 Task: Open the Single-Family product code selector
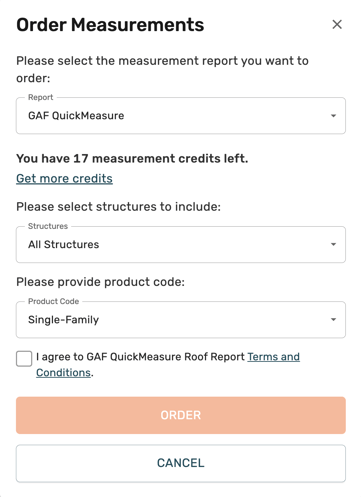[181, 320]
